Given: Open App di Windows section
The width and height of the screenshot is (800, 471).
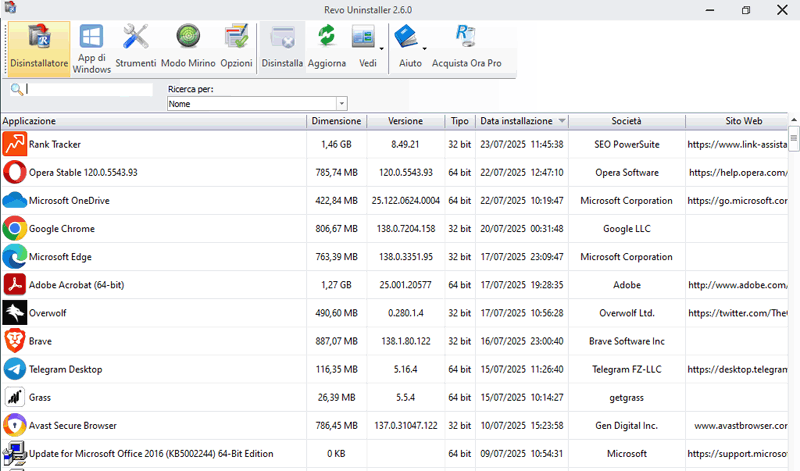Looking at the screenshot, I should point(91,47).
